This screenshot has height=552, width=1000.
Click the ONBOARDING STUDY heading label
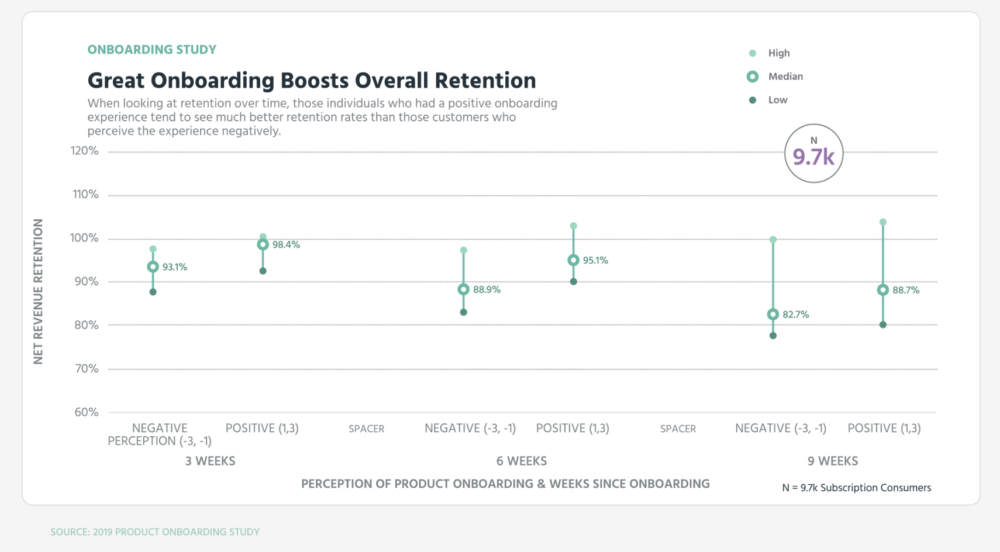pyautogui.click(x=152, y=49)
